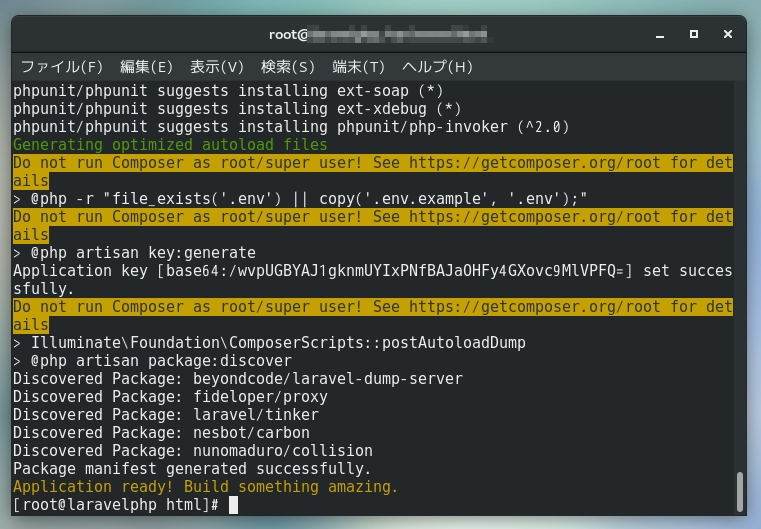Screen dimensions: 761x529
Task: Click the cursor at the root@laravelphp prompt
Action: point(233,505)
